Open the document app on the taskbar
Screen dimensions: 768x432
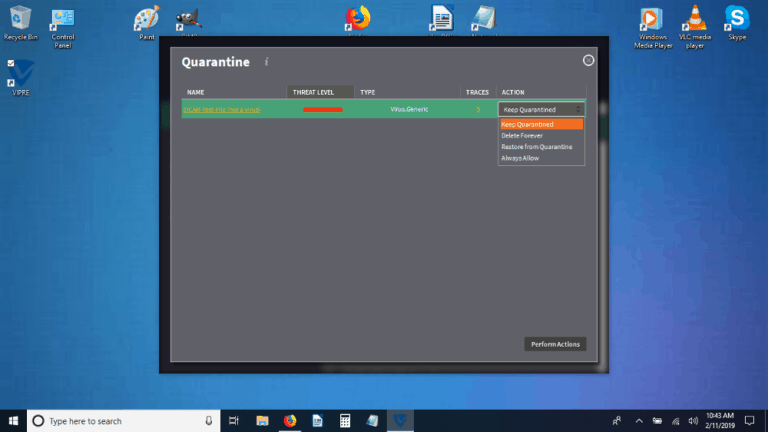tap(317, 421)
